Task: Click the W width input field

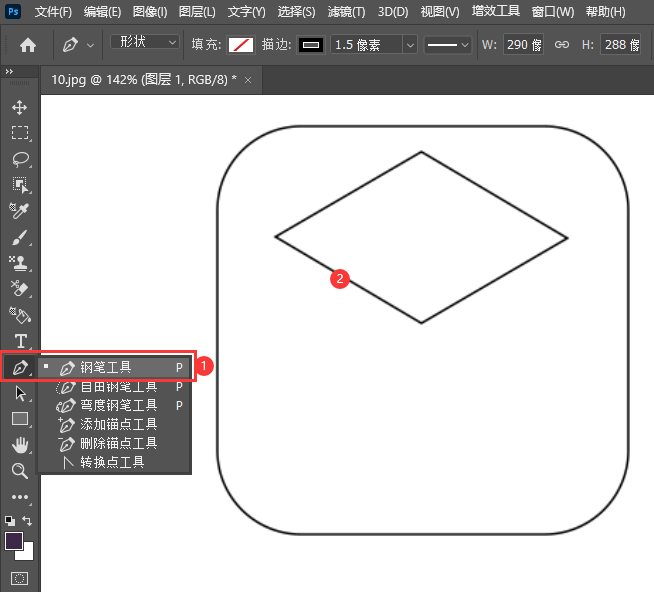Action: tap(523, 45)
